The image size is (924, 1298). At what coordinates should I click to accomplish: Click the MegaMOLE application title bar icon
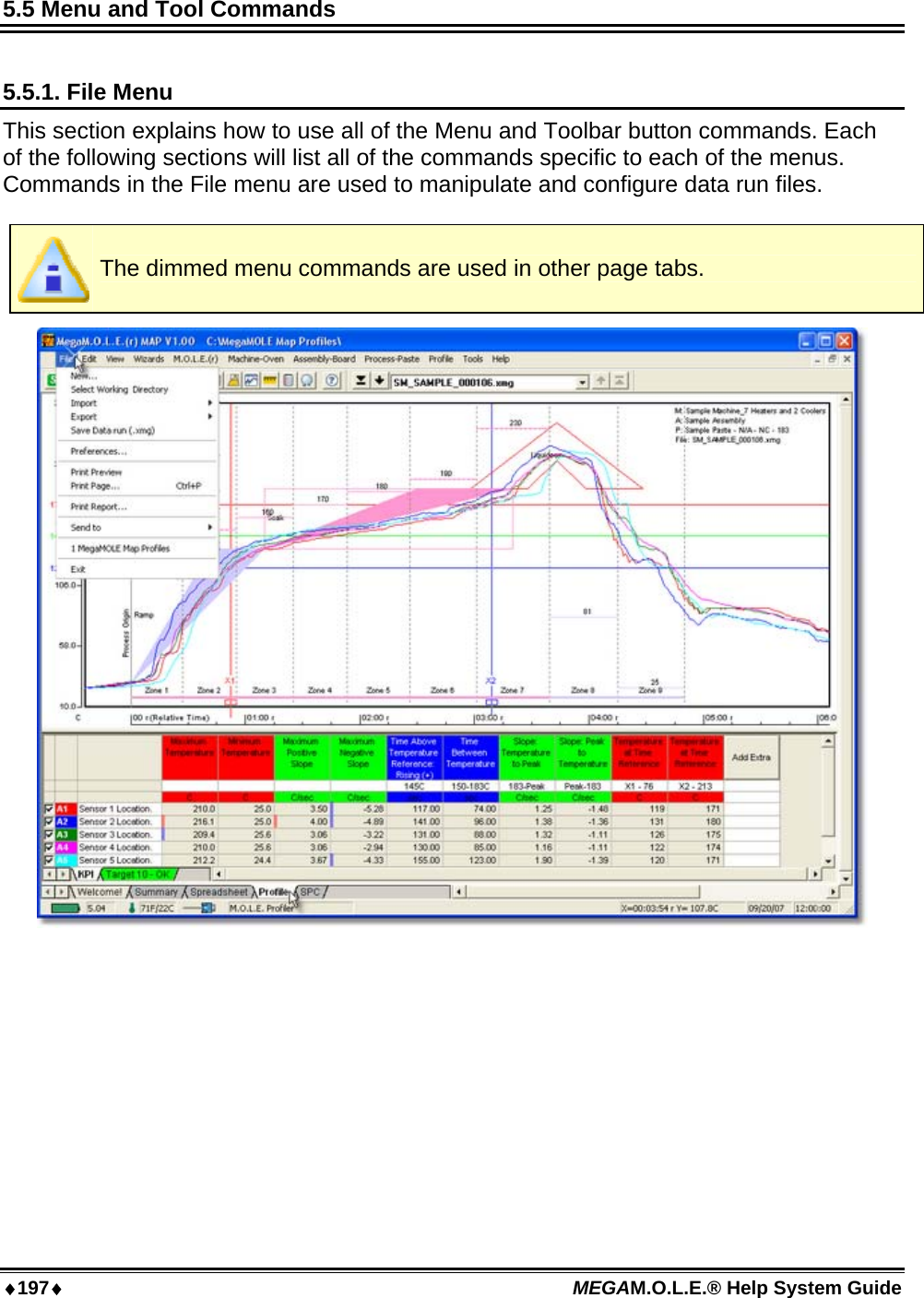49,340
